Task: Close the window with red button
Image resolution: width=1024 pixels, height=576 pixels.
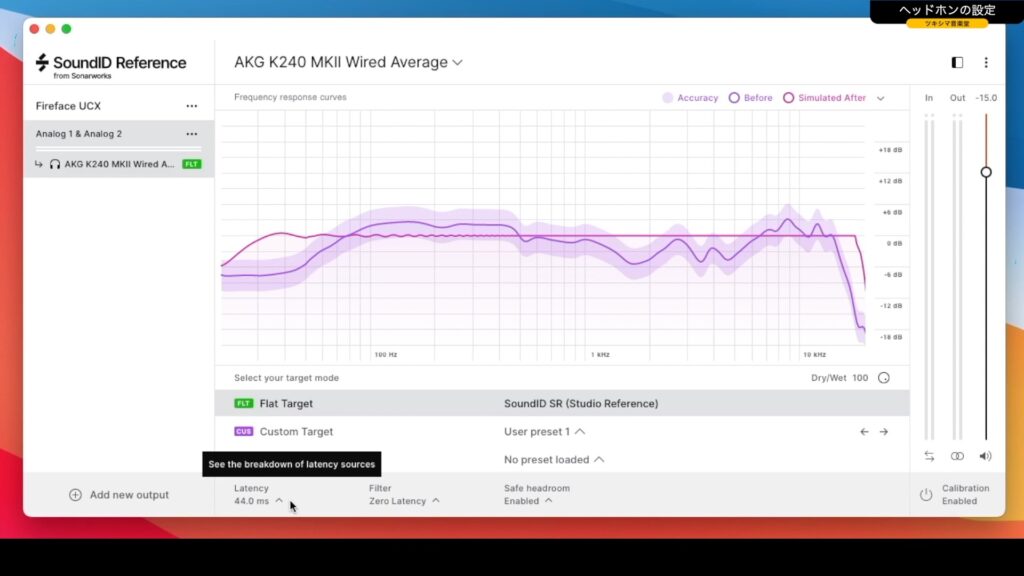Action: (35, 29)
